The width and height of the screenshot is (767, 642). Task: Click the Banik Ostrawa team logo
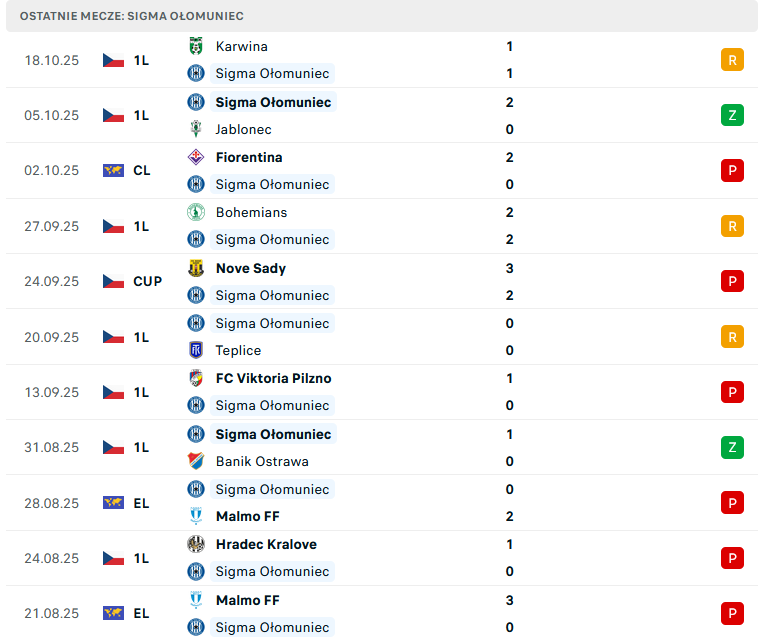[x=196, y=461]
